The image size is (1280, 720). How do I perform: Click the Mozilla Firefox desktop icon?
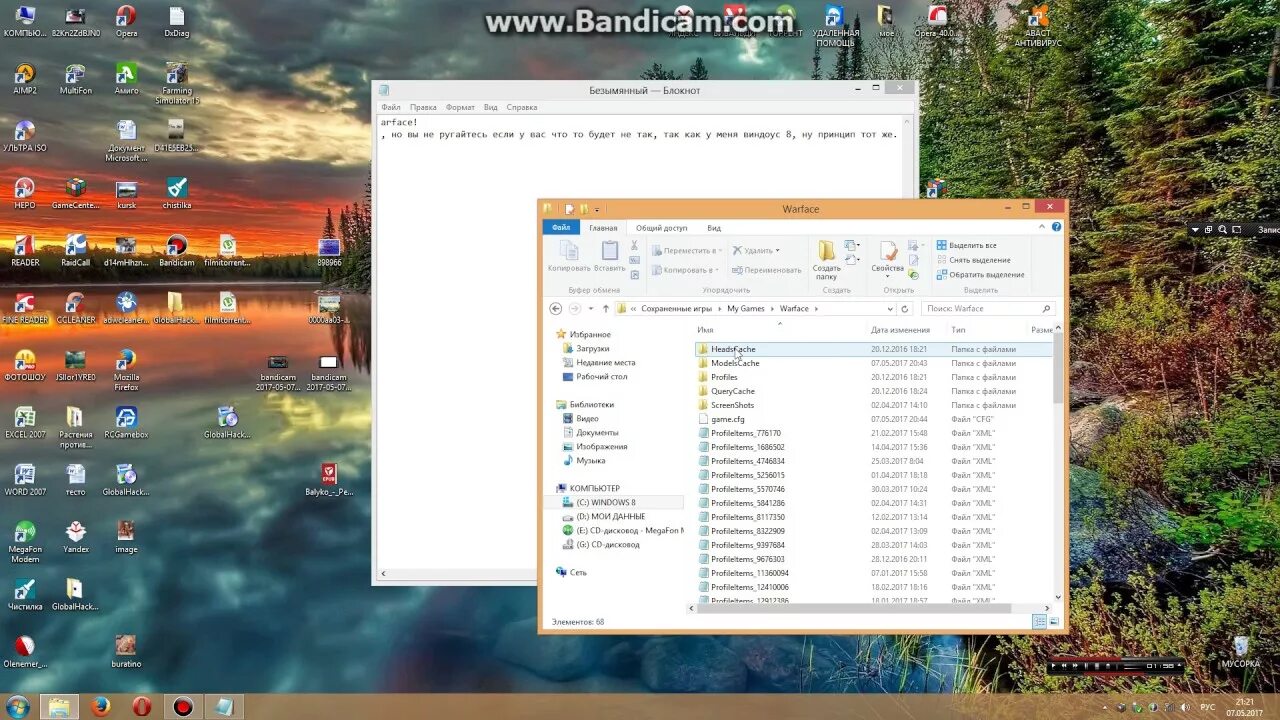(126, 369)
